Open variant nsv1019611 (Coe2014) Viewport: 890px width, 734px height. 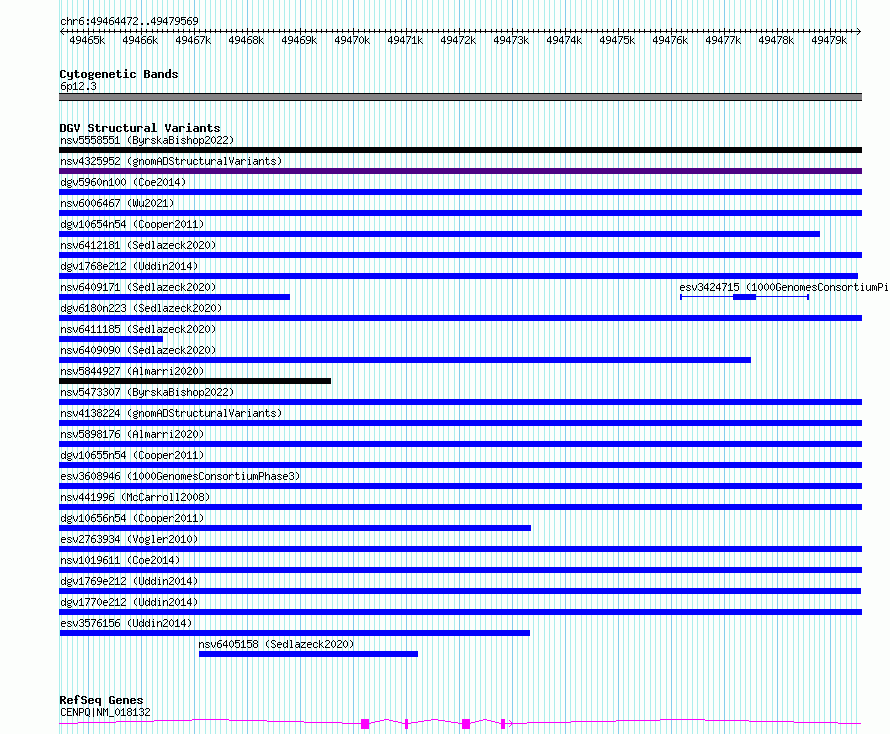[120, 560]
